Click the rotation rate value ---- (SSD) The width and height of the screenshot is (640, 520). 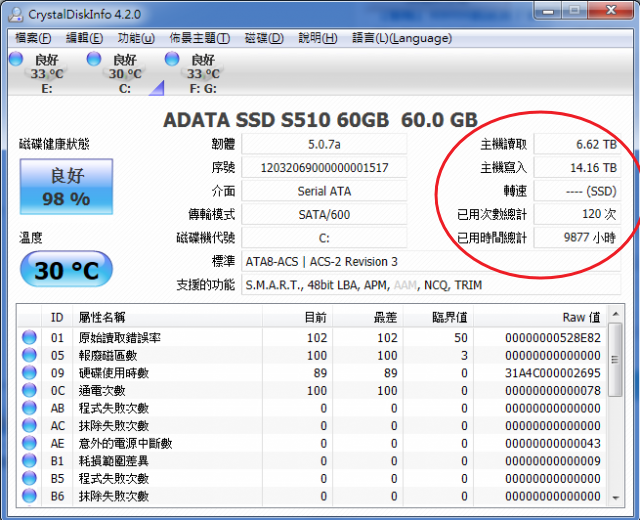(577, 191)
